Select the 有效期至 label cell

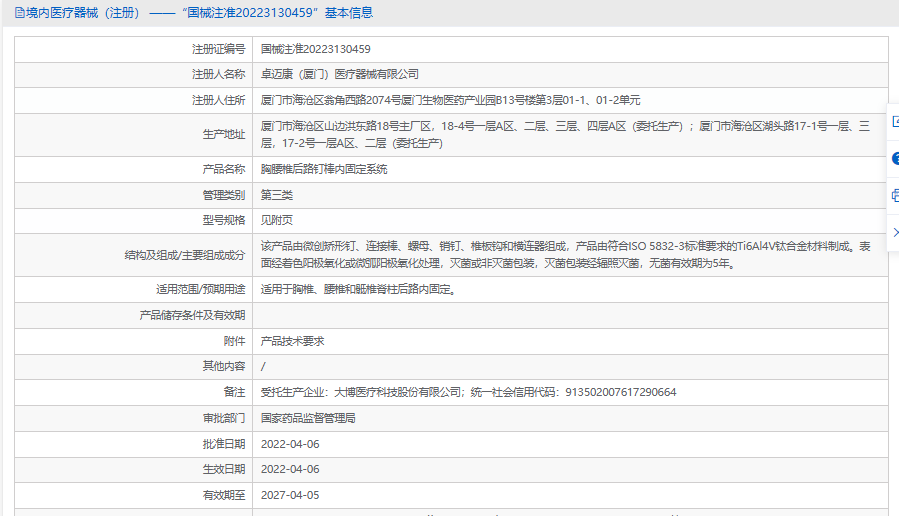click(134, 495)
